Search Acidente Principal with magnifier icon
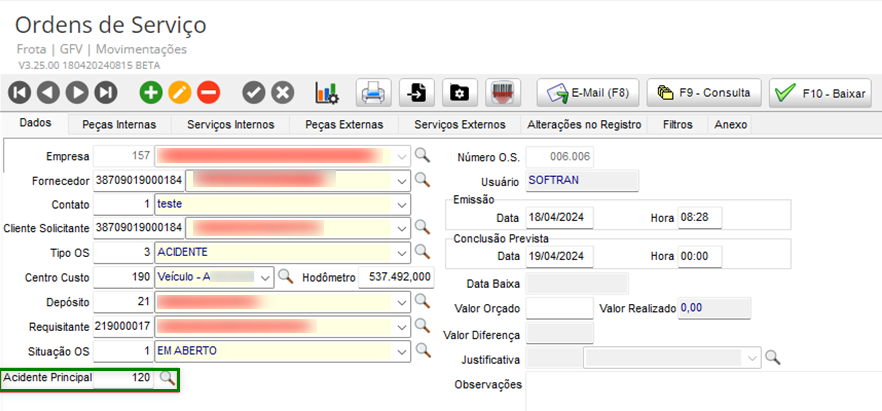The width and height of the screenshot is (882, 411). click(167, 378)
